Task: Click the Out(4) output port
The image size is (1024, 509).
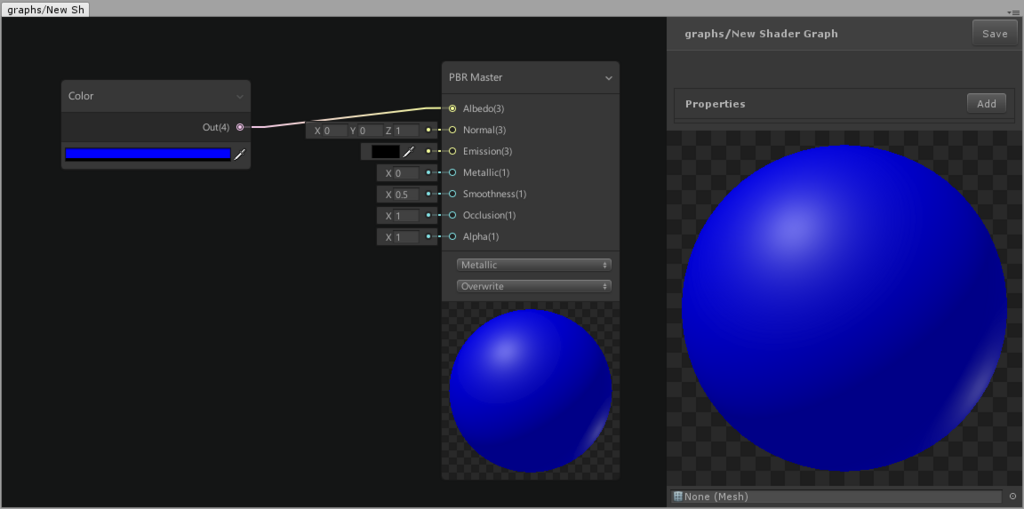Action: click(240, 127)
